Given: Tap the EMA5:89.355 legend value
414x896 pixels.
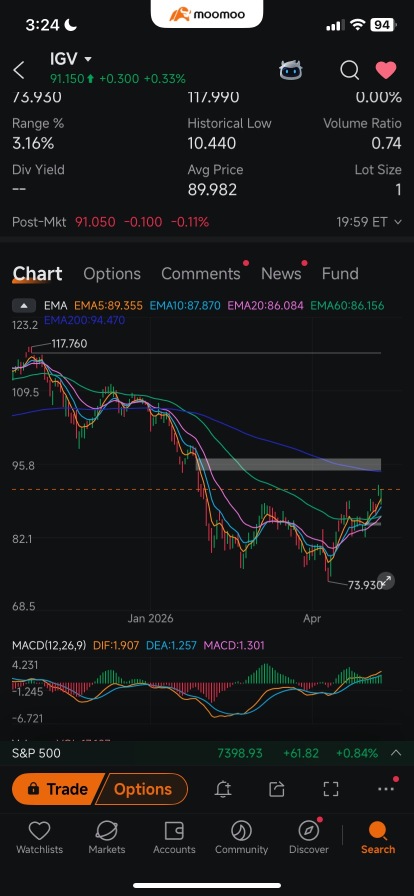Looking at the screenshot, I should point(108,306).
